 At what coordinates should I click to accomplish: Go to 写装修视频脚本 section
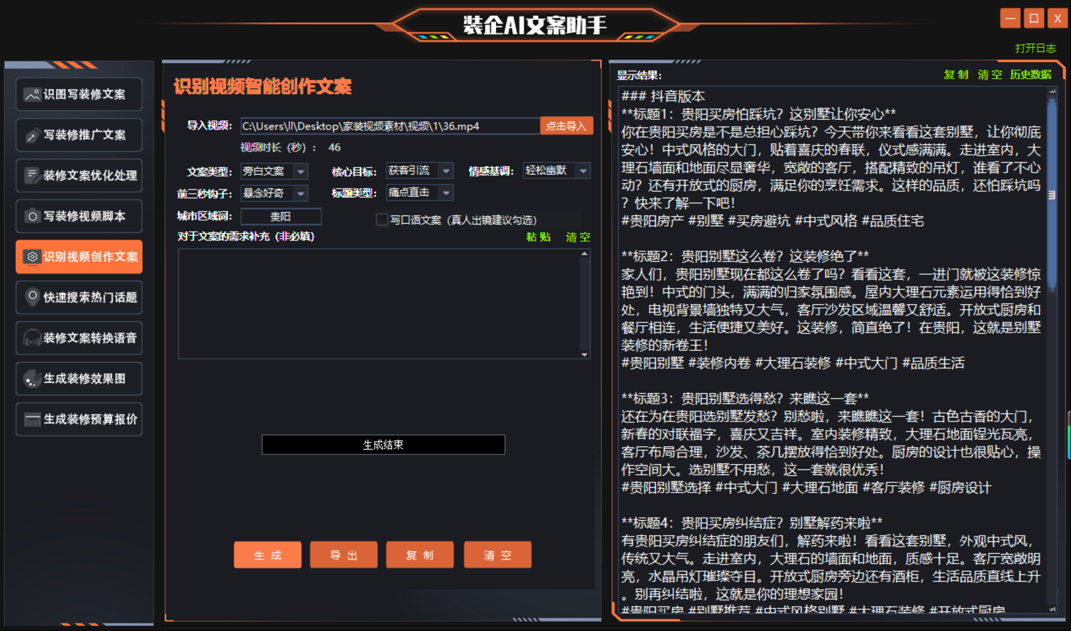(x=79, y=216)
